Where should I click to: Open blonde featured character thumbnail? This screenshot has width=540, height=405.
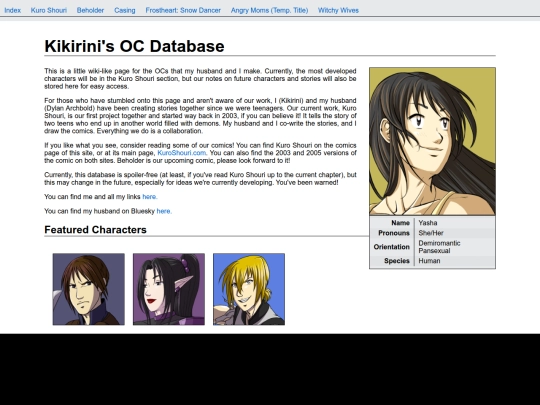click(x=249, y=289)
